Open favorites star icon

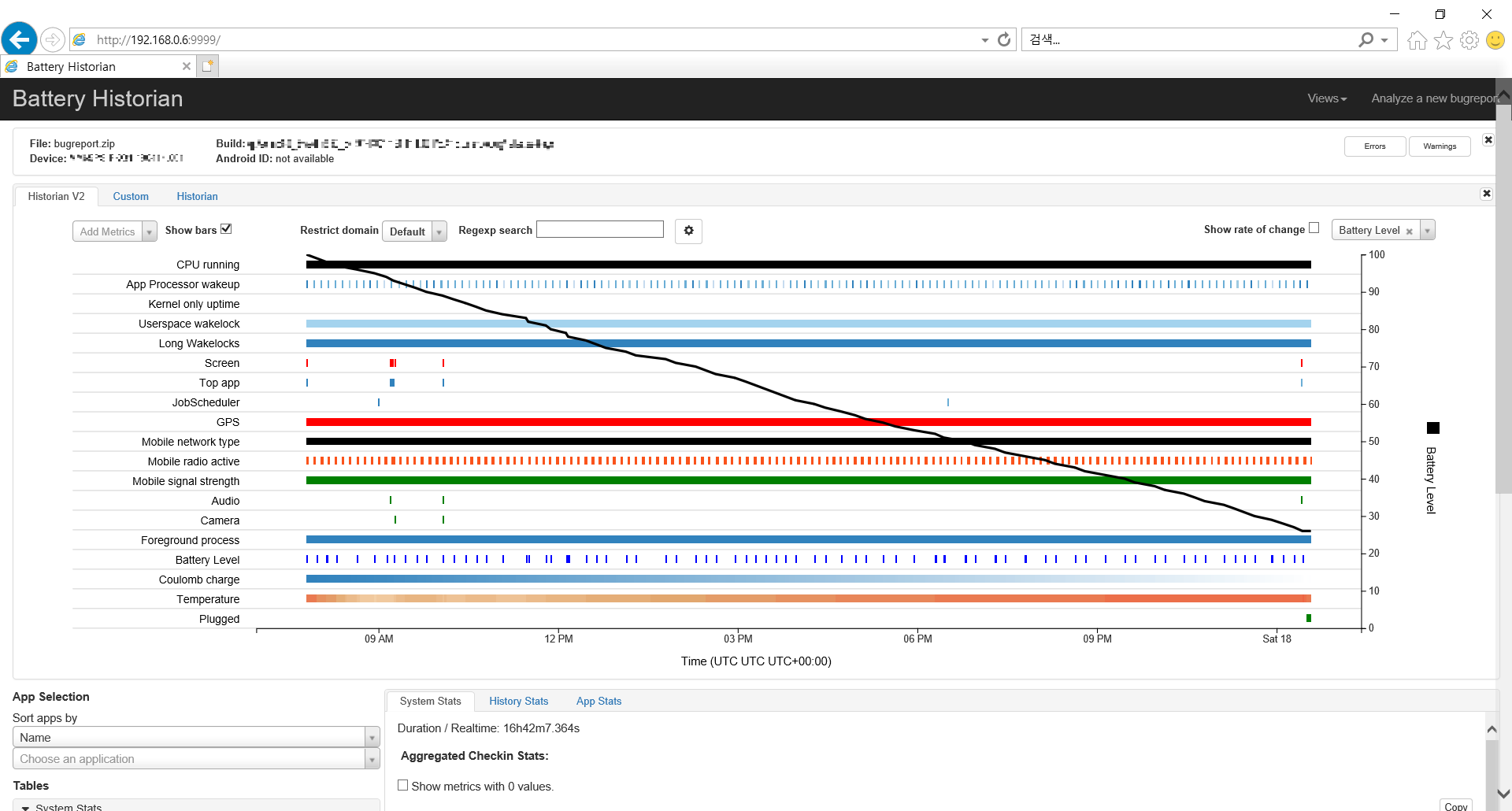click(1443, 40)
